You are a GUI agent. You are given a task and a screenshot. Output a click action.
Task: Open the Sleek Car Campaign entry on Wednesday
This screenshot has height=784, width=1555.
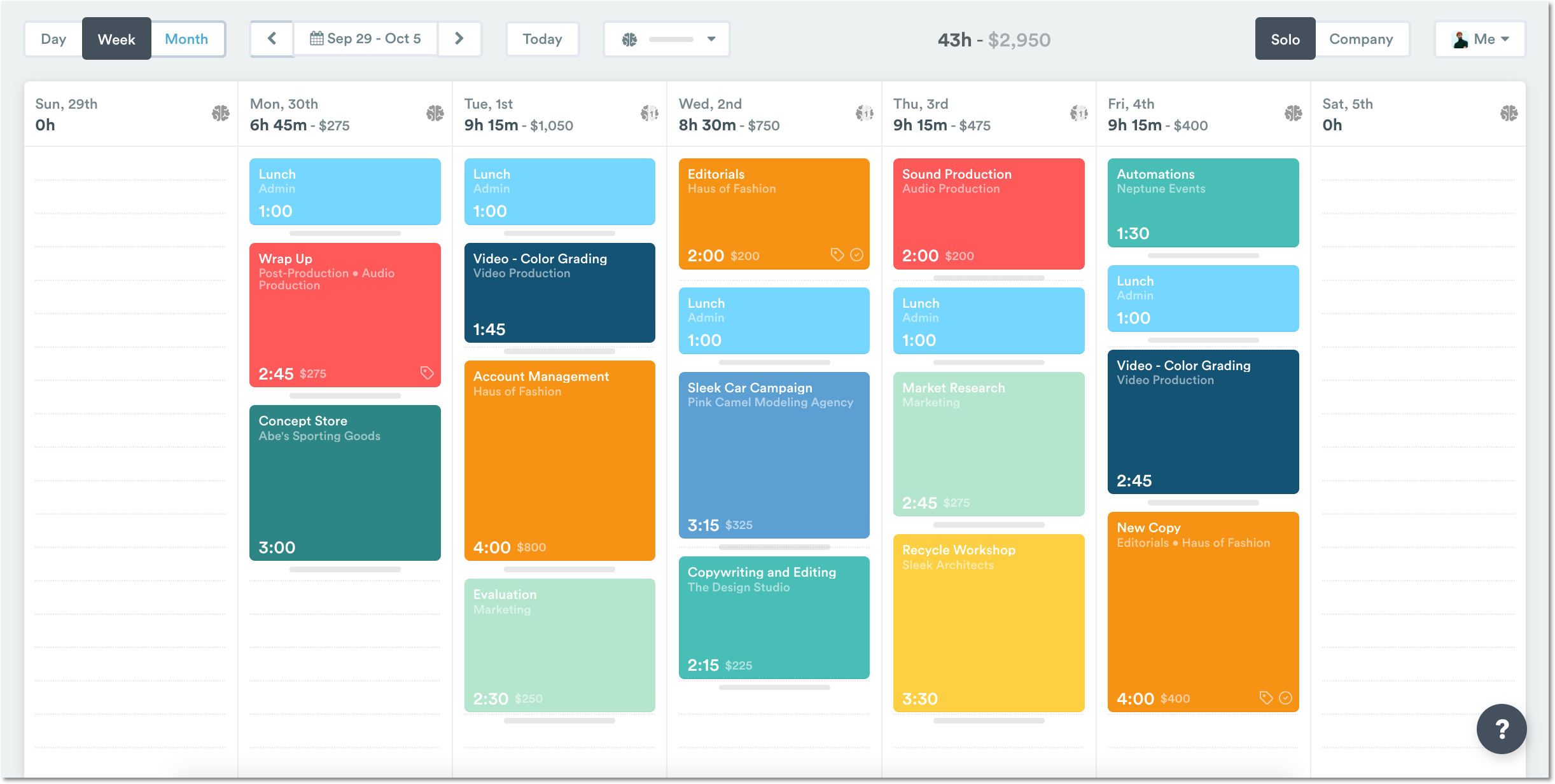(774, 455)
